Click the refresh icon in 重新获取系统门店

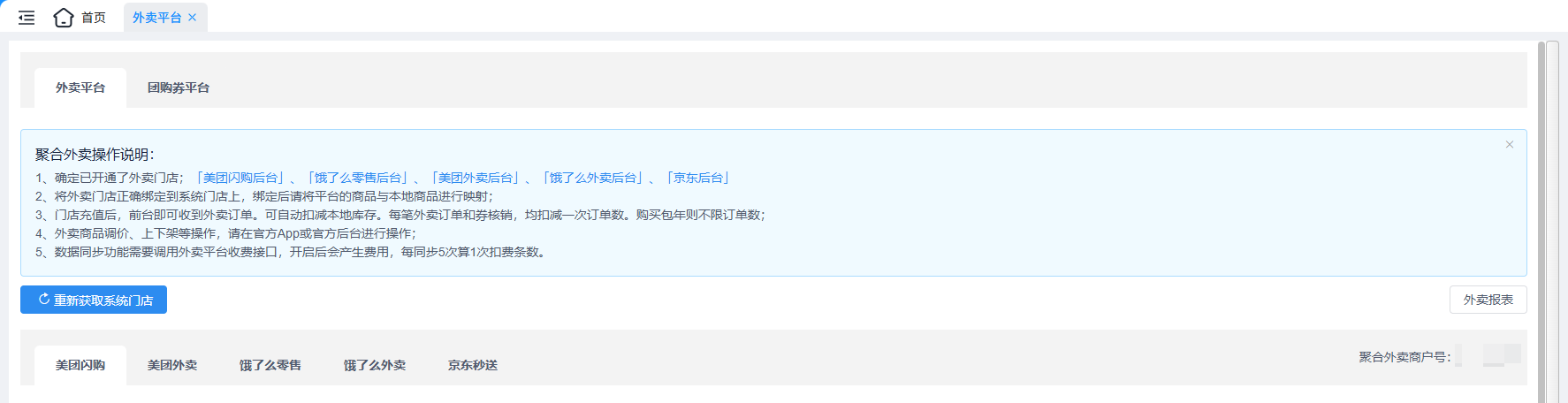click(43, 300)
